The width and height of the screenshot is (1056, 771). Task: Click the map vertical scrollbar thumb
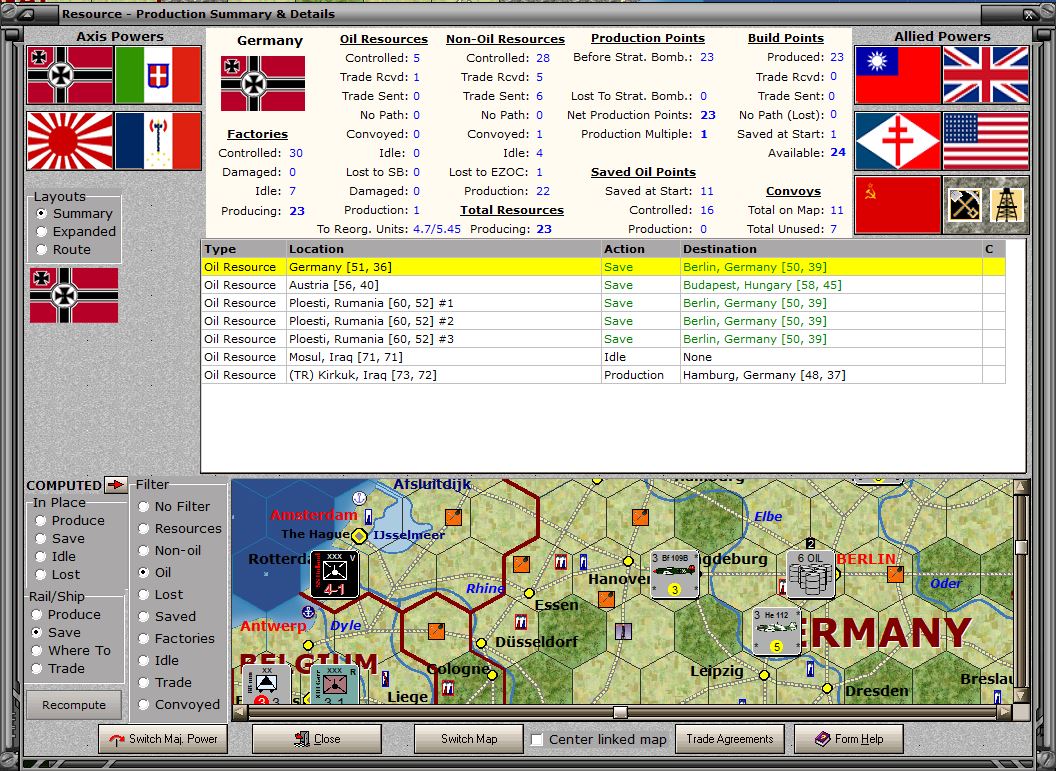coord(1021,547)
